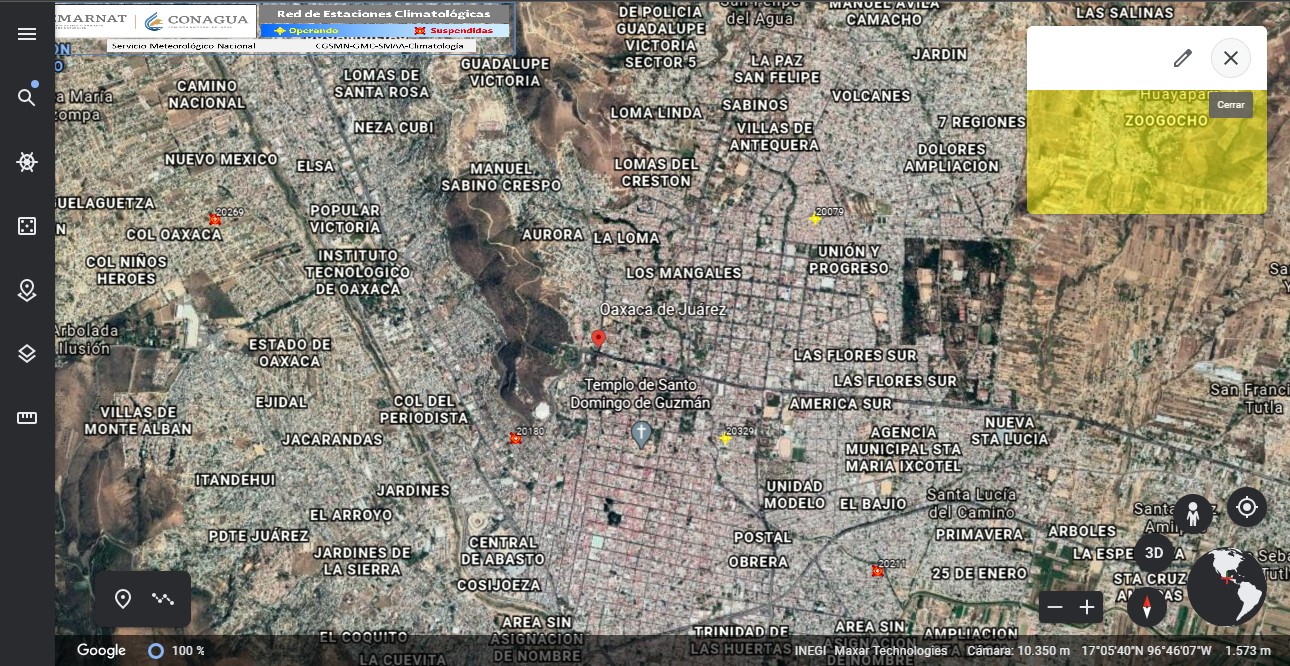
Task: Select suspended station marker 20180
Action: click(x=515, y=438)
